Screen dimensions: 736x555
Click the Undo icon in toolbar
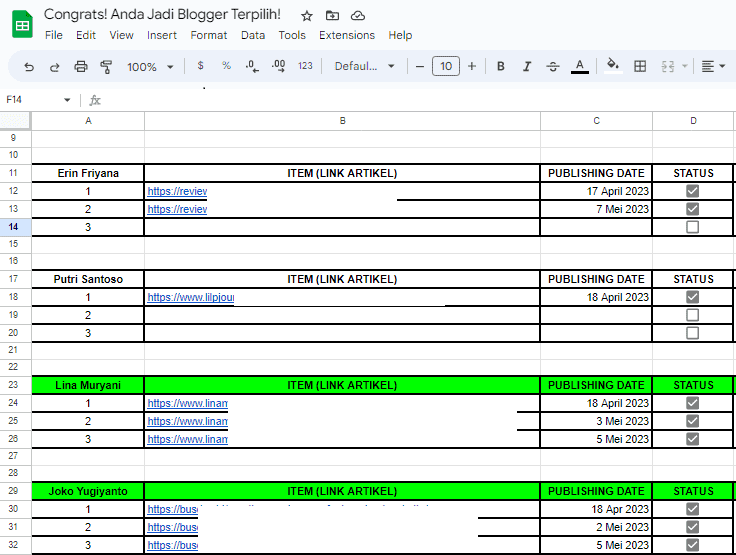click(x=29, y=67)
